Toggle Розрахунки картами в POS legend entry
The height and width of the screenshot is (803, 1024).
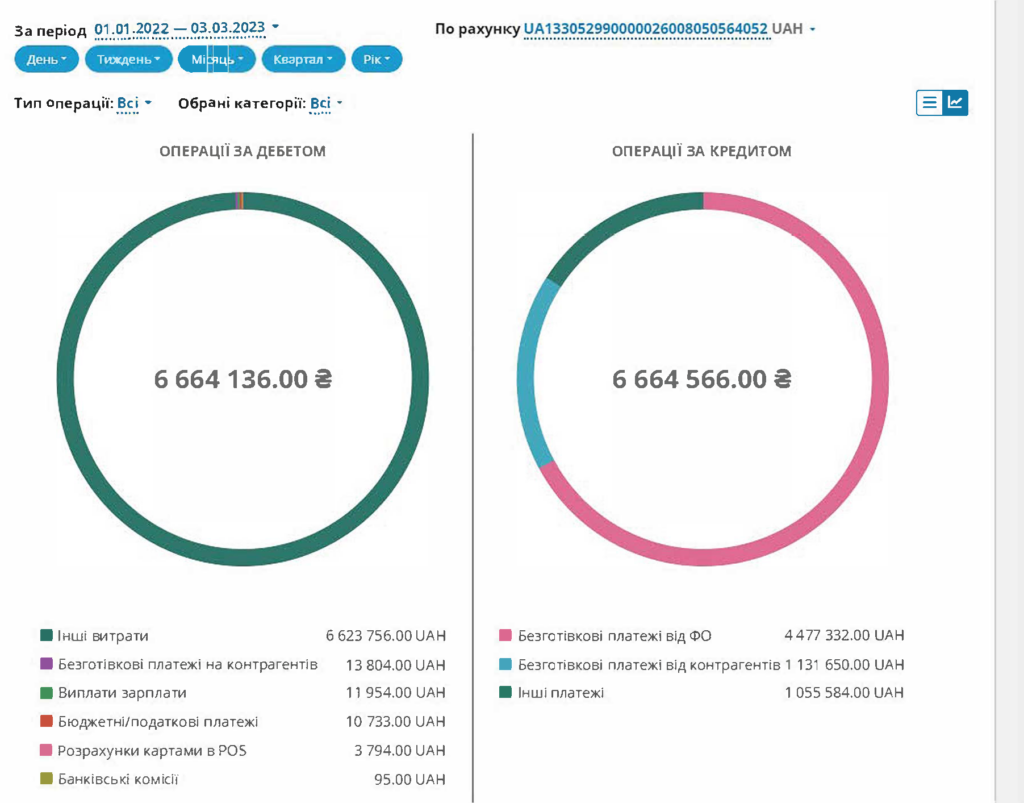(x=152, y=750)
